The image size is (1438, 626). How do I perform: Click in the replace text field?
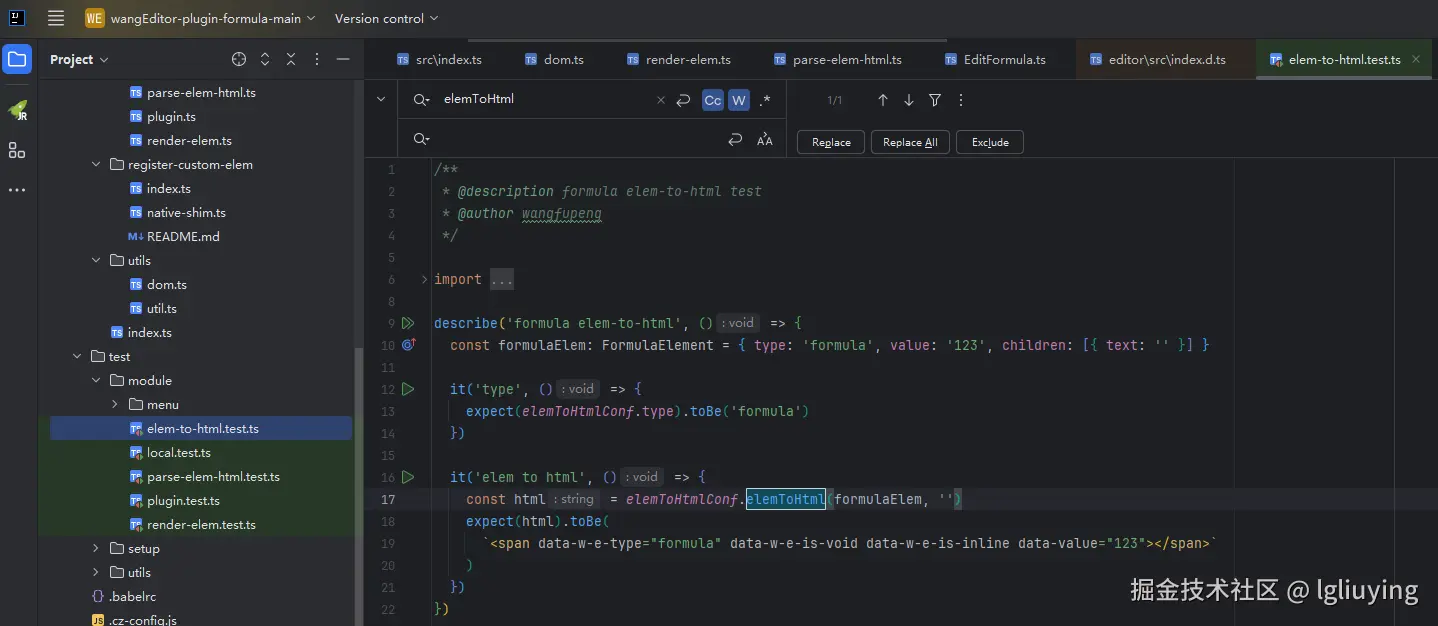click(570, 140)
